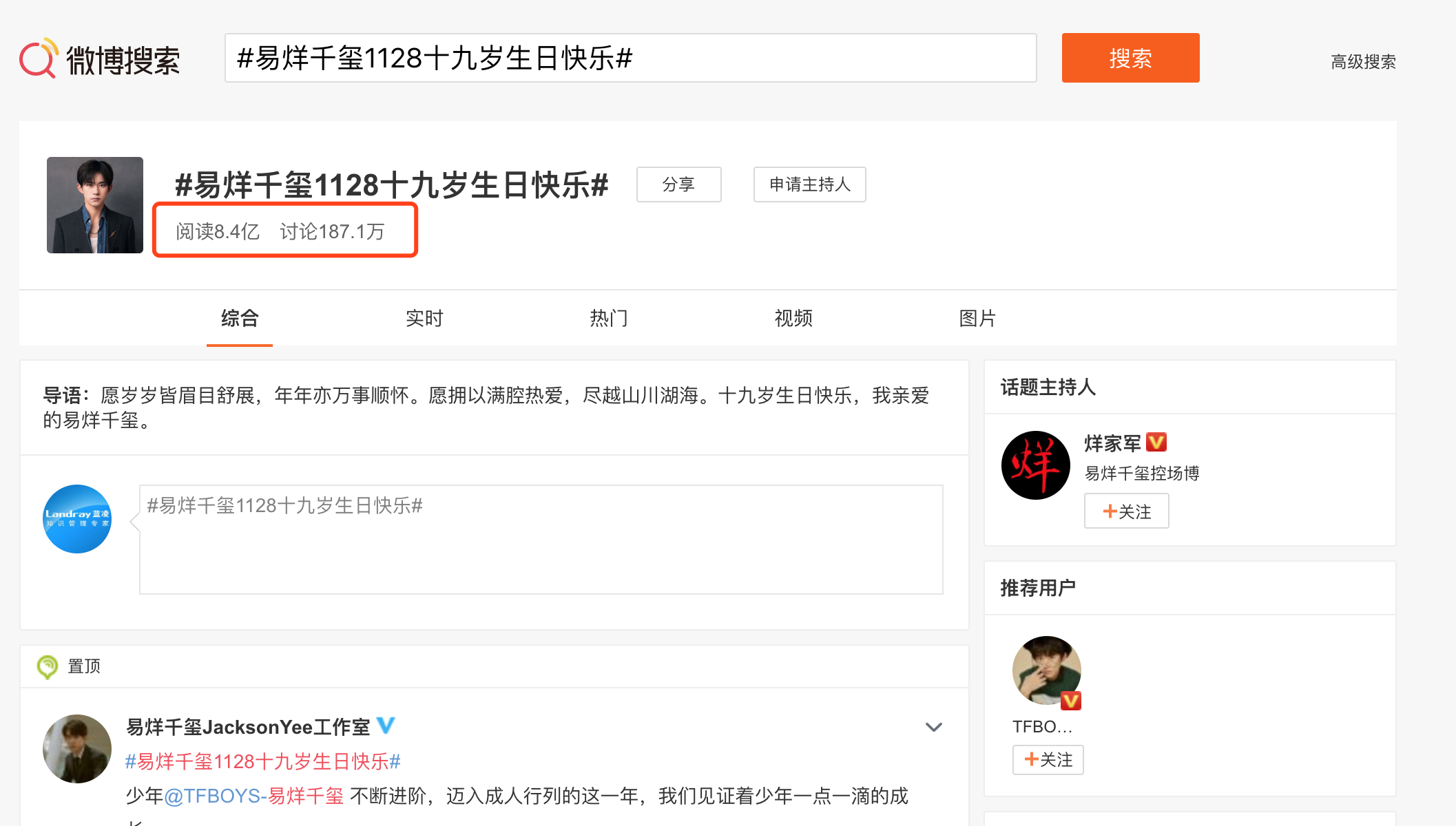Screen dimensions: 1456x826
Task: Follow 烊家军 with the 关注 button
Action: (1127, 511)
